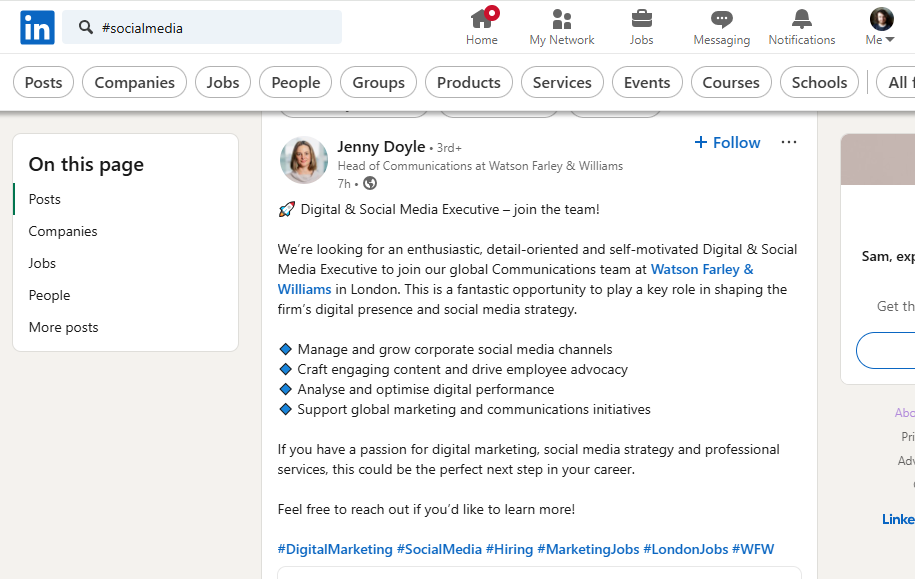Select the Groups filter pill
This screenshot has width=915, height=579.
pos(378,82)
